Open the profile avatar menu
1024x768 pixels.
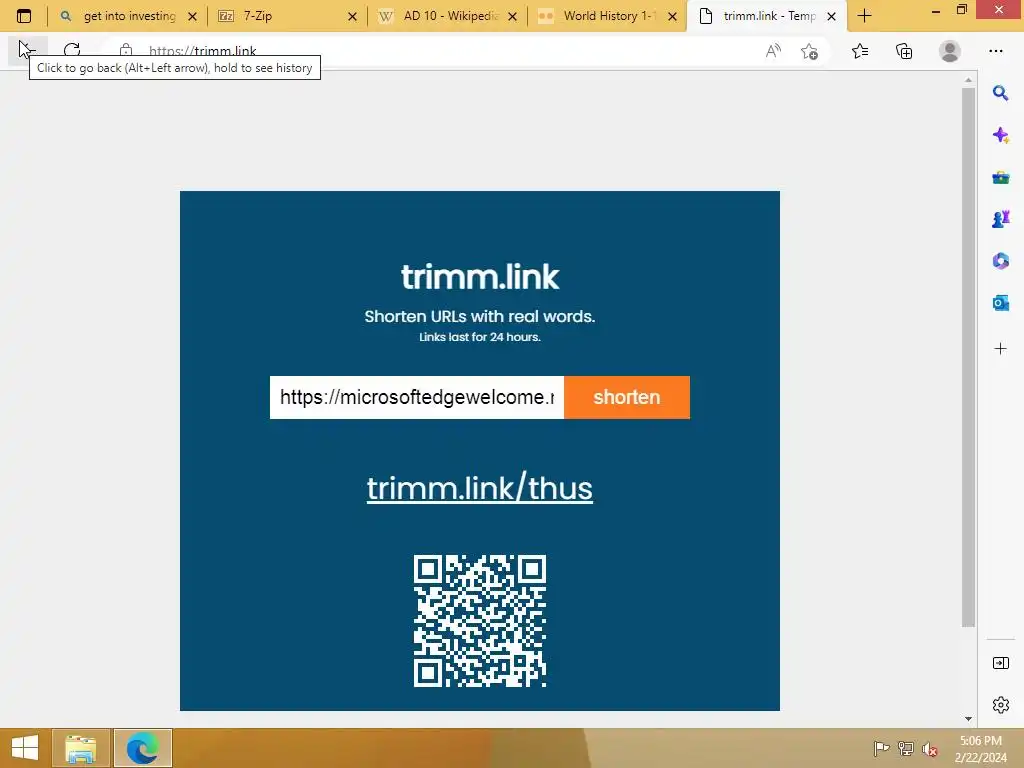950,51
